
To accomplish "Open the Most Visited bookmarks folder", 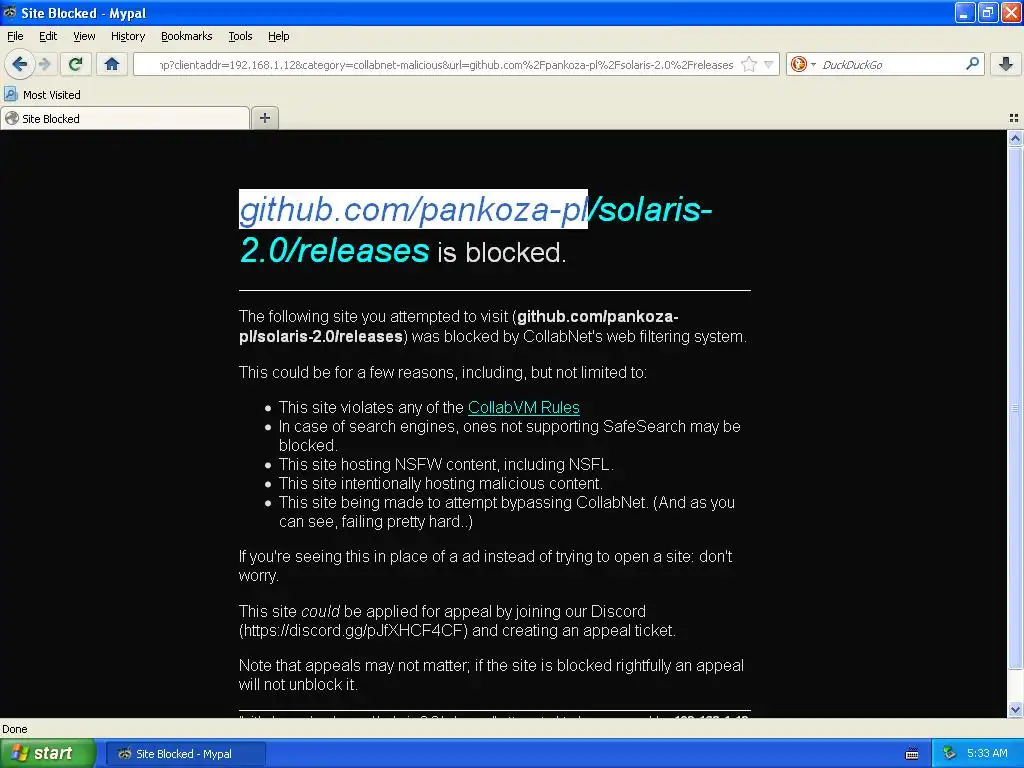I will coord(42,95).
